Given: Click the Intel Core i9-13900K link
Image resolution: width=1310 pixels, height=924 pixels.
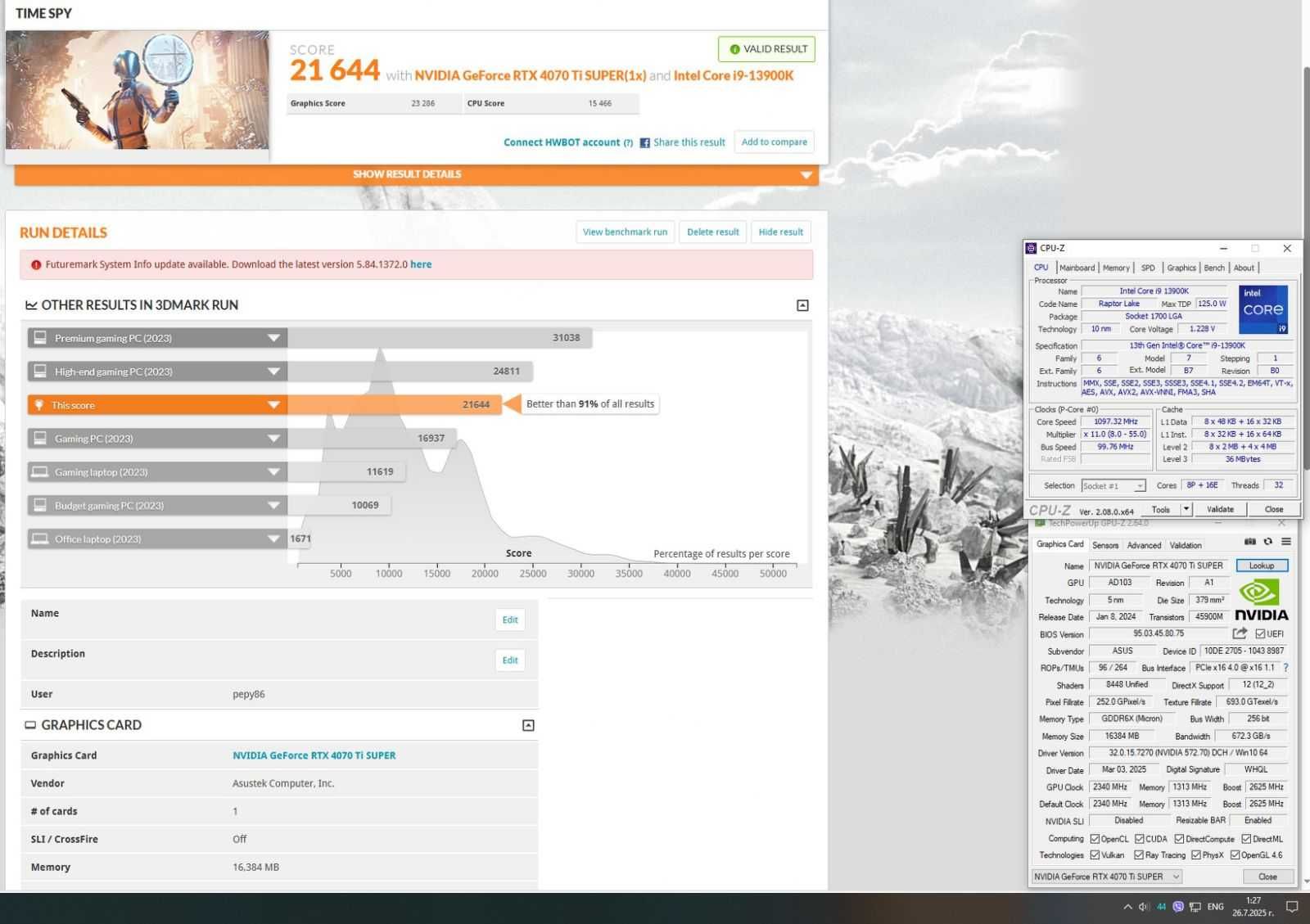Looking at the screenshot, I should coord(734,75).
